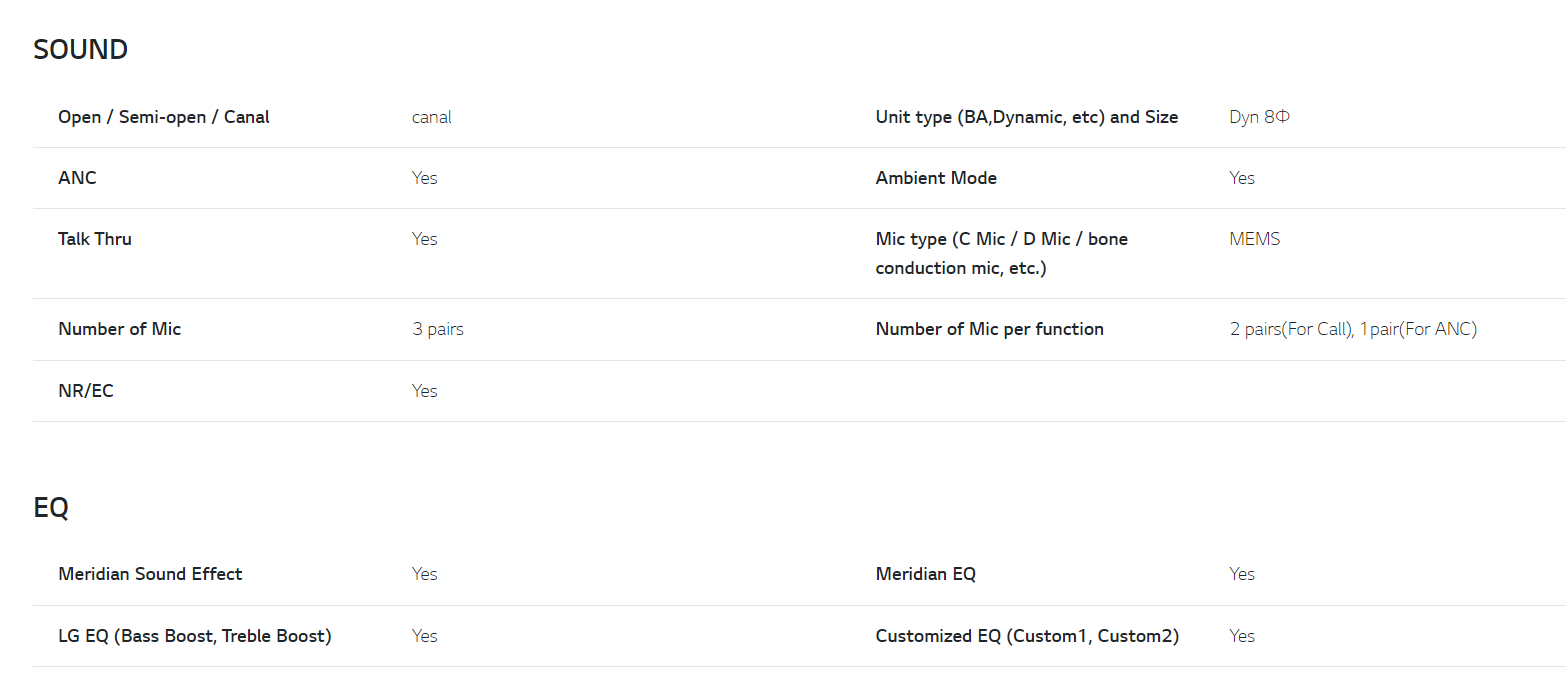Select the 'Open / Semi-open / Canal' label
This screenshot has height=698, width=1566.
(x=164, y=117)
